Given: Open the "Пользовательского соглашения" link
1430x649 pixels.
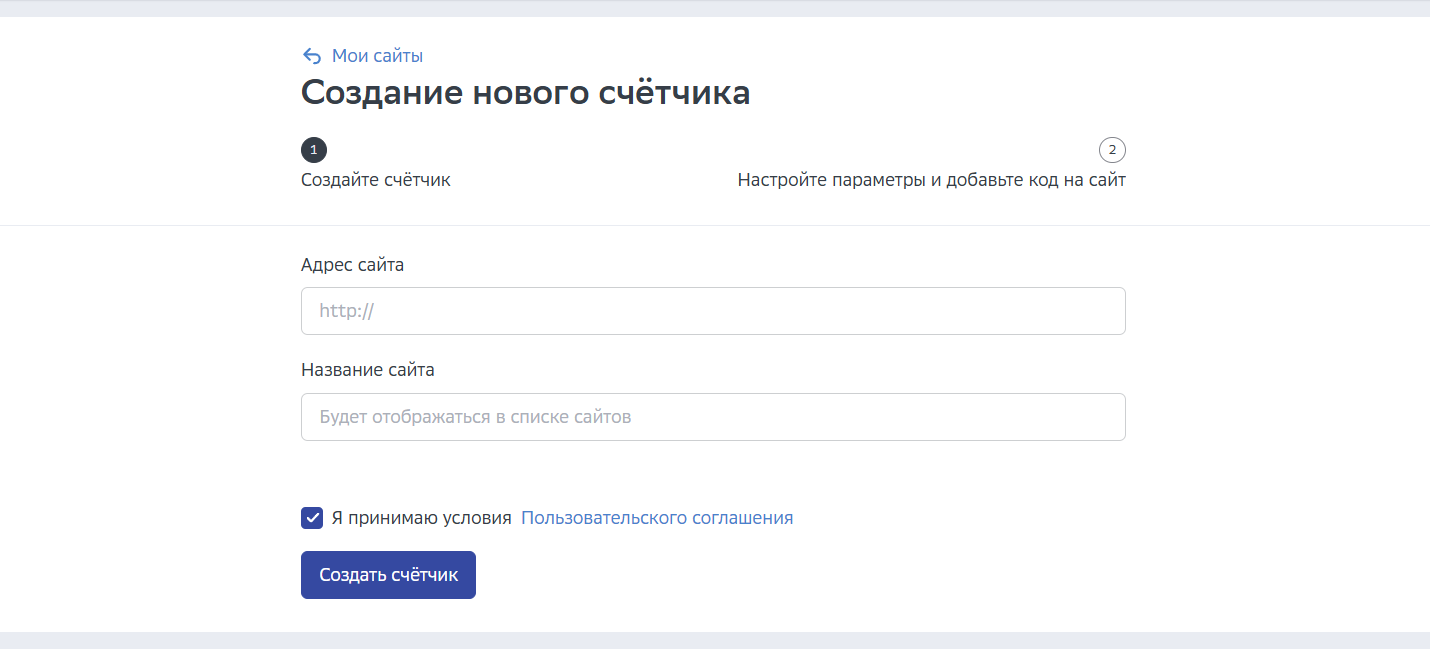Looking at the screenshot, I should pyautogui.click(x=656, y=518).
